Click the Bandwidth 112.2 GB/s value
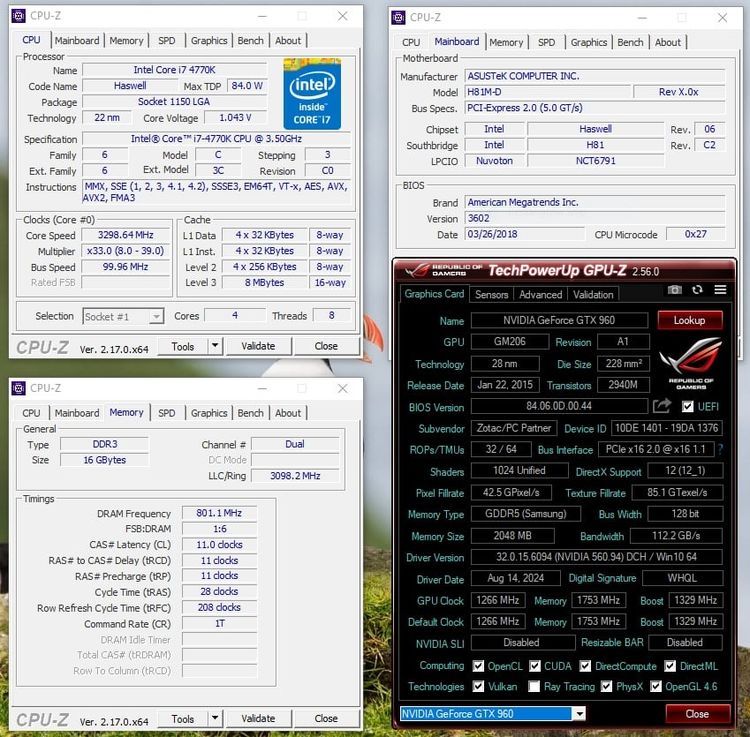Viewport: 750px width, 737px height. tap(676, 536)
